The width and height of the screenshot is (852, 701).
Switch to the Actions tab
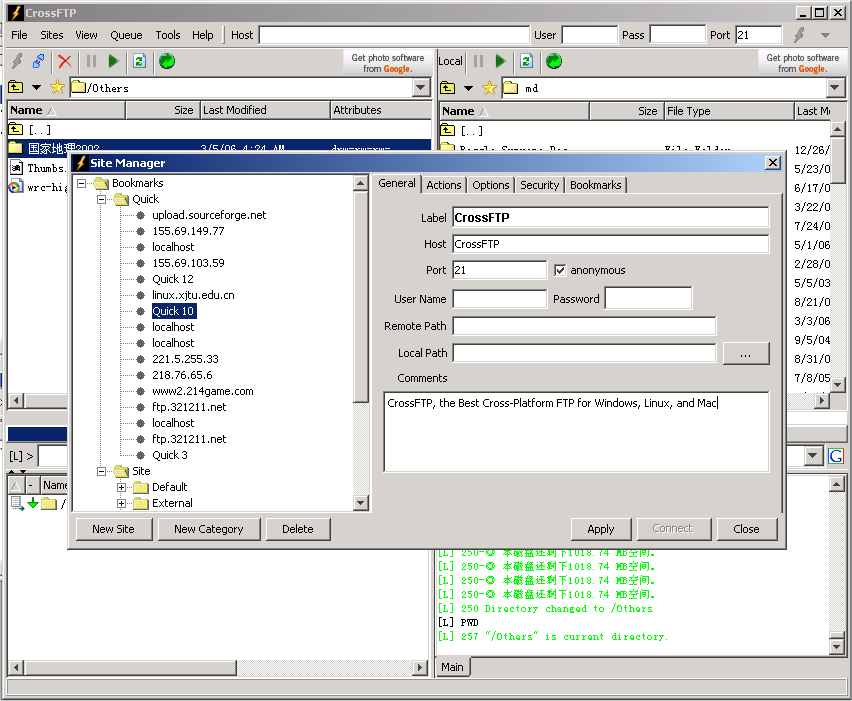pyautogui.click(x=443, y=185)
